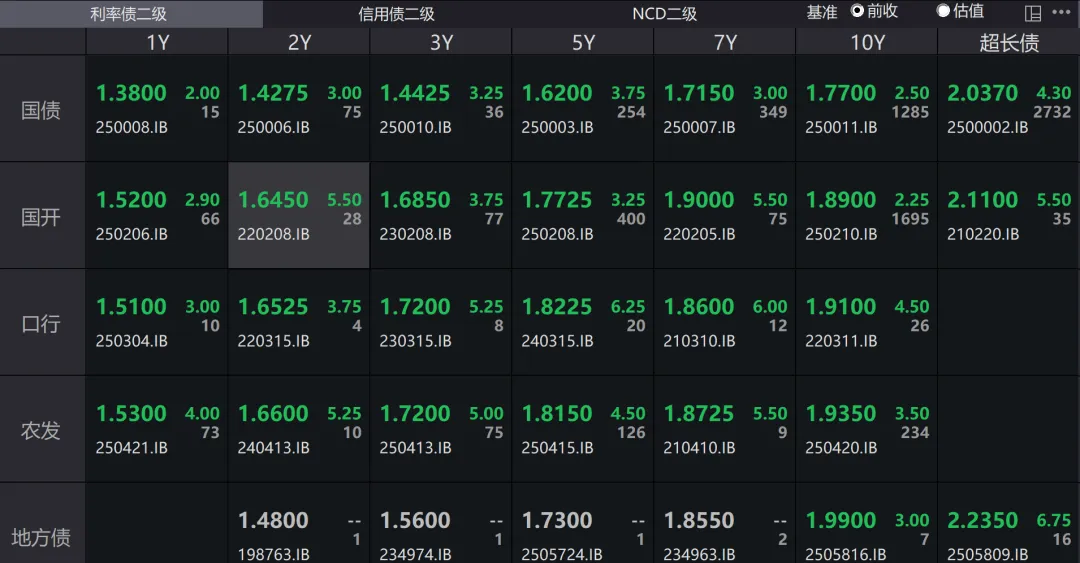Click the highlighted 220208.IB cell
The height and width of the screenshot is (563, 1080).
click(299, 216)
